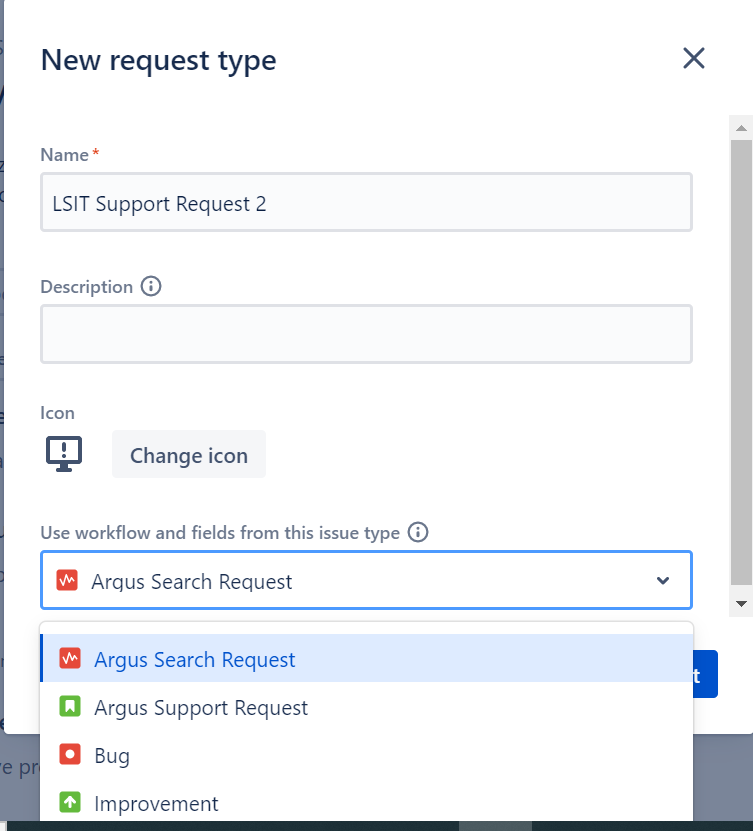753x831 pixels.
Task: Select the Improvement option
Action: (x=156, y=803)
